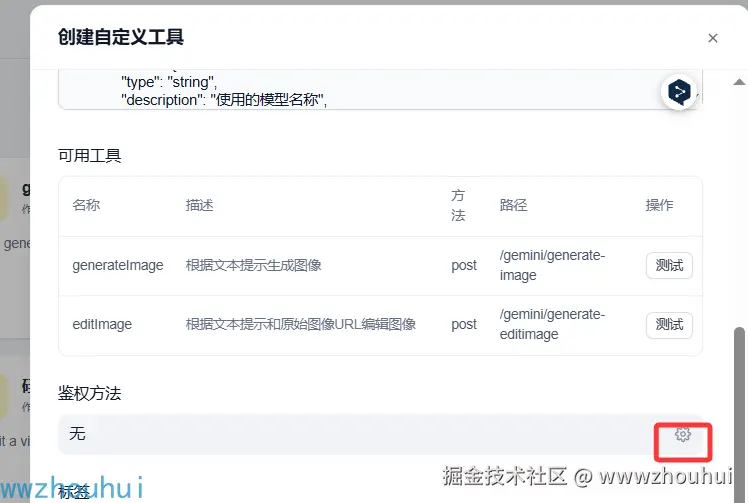Click the schema text editor area
This screenshot has width=748, height=503.
(380, 90)
